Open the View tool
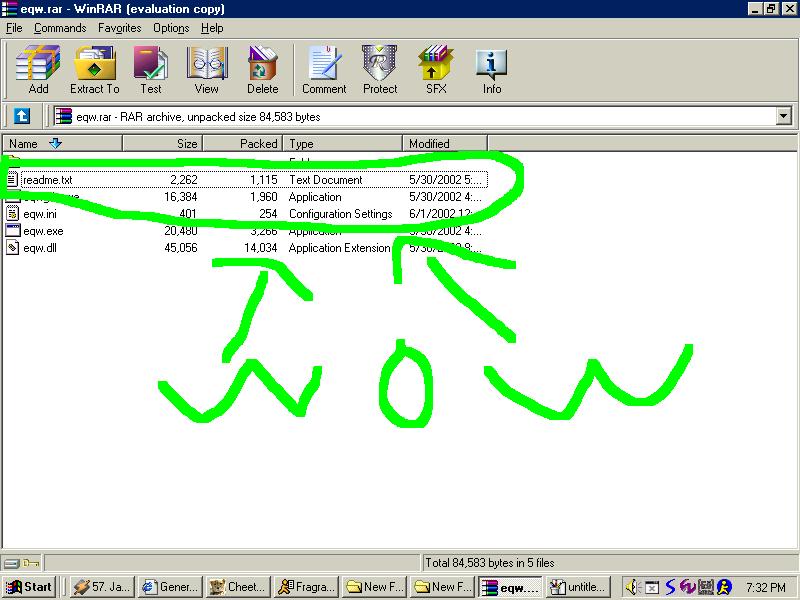The width and height of the screenshot is (800, 600). click(x=207, y=69)
